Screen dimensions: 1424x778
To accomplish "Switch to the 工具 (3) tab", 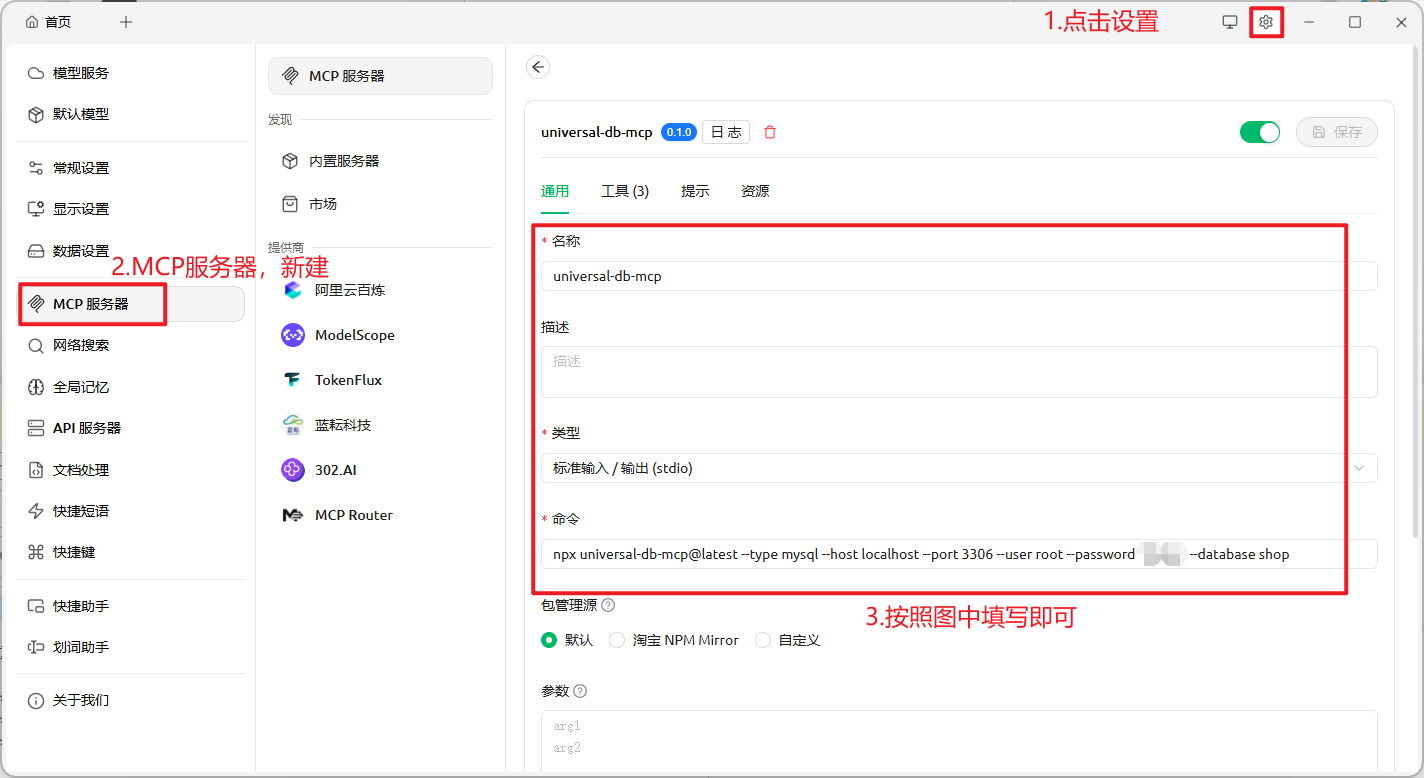I will click(x=625, y=191).
